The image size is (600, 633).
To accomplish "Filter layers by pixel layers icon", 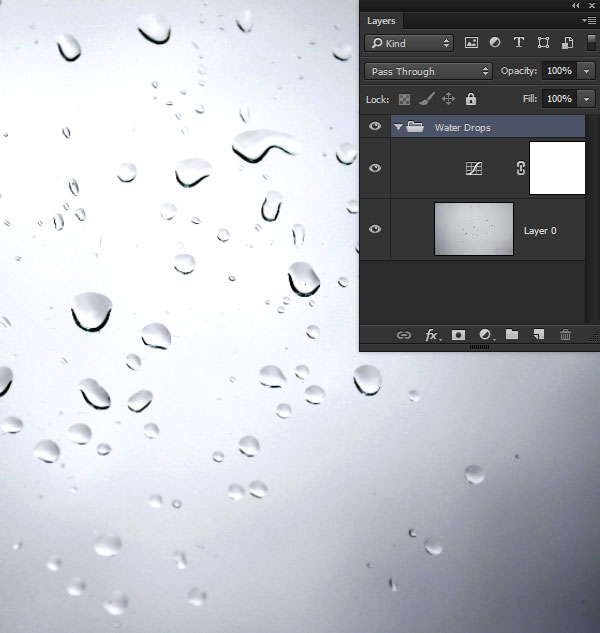I will pyautogui.click(x=472, y=43).
